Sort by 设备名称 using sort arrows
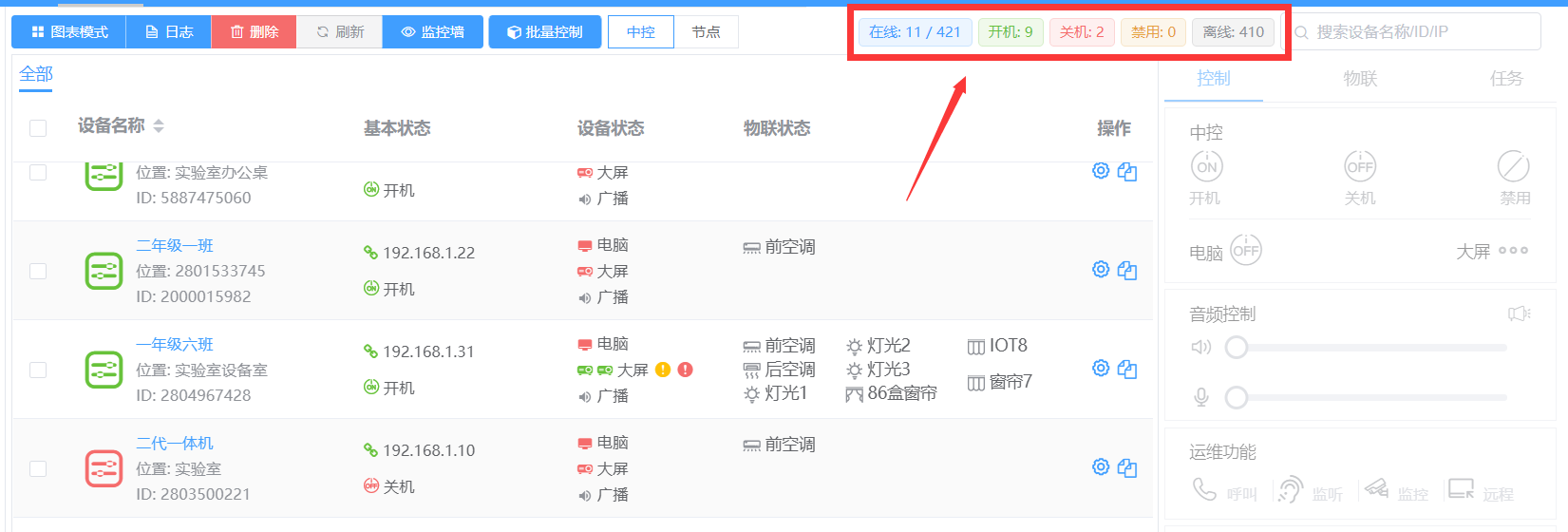 [159, 126]
